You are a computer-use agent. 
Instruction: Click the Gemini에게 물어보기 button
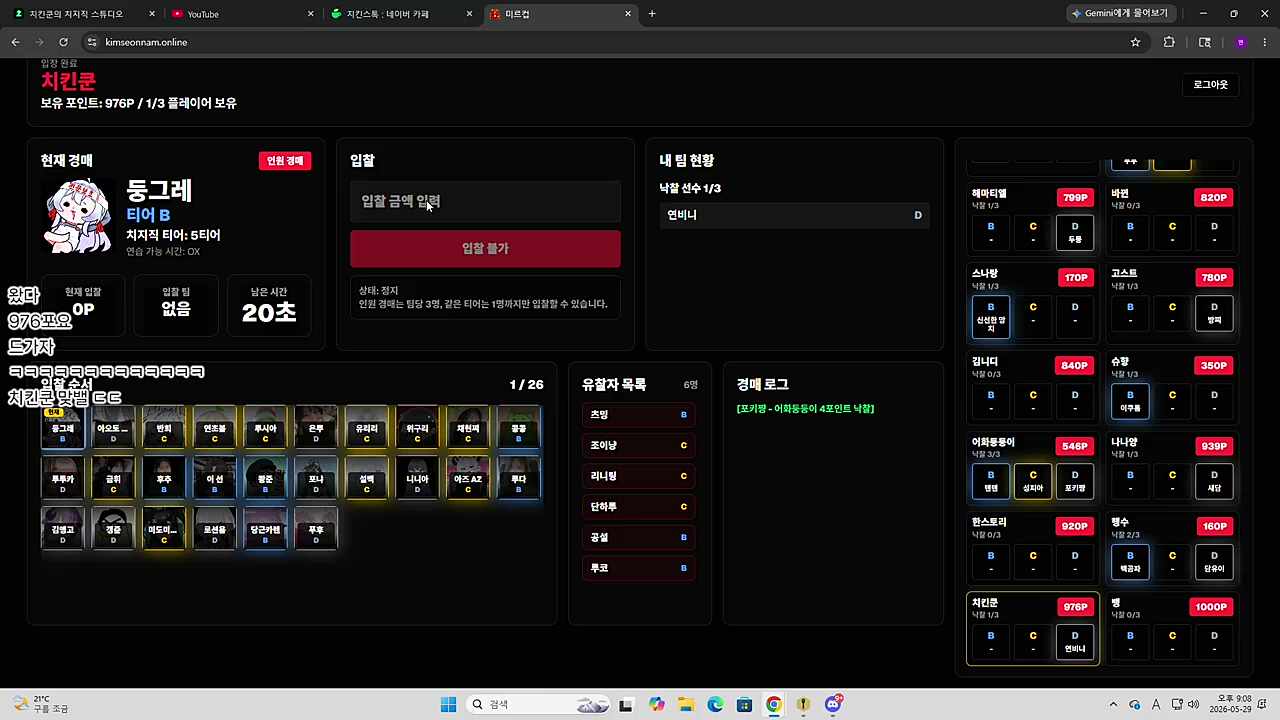[1120, 14]
